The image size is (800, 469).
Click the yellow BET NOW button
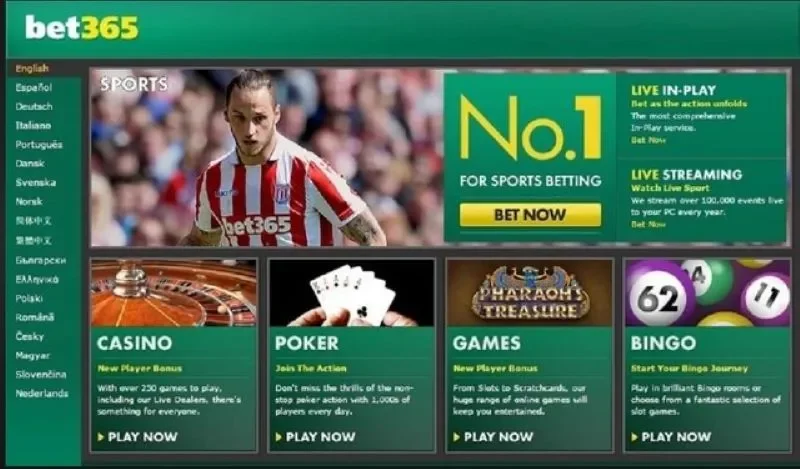click(x=530, y=215)
